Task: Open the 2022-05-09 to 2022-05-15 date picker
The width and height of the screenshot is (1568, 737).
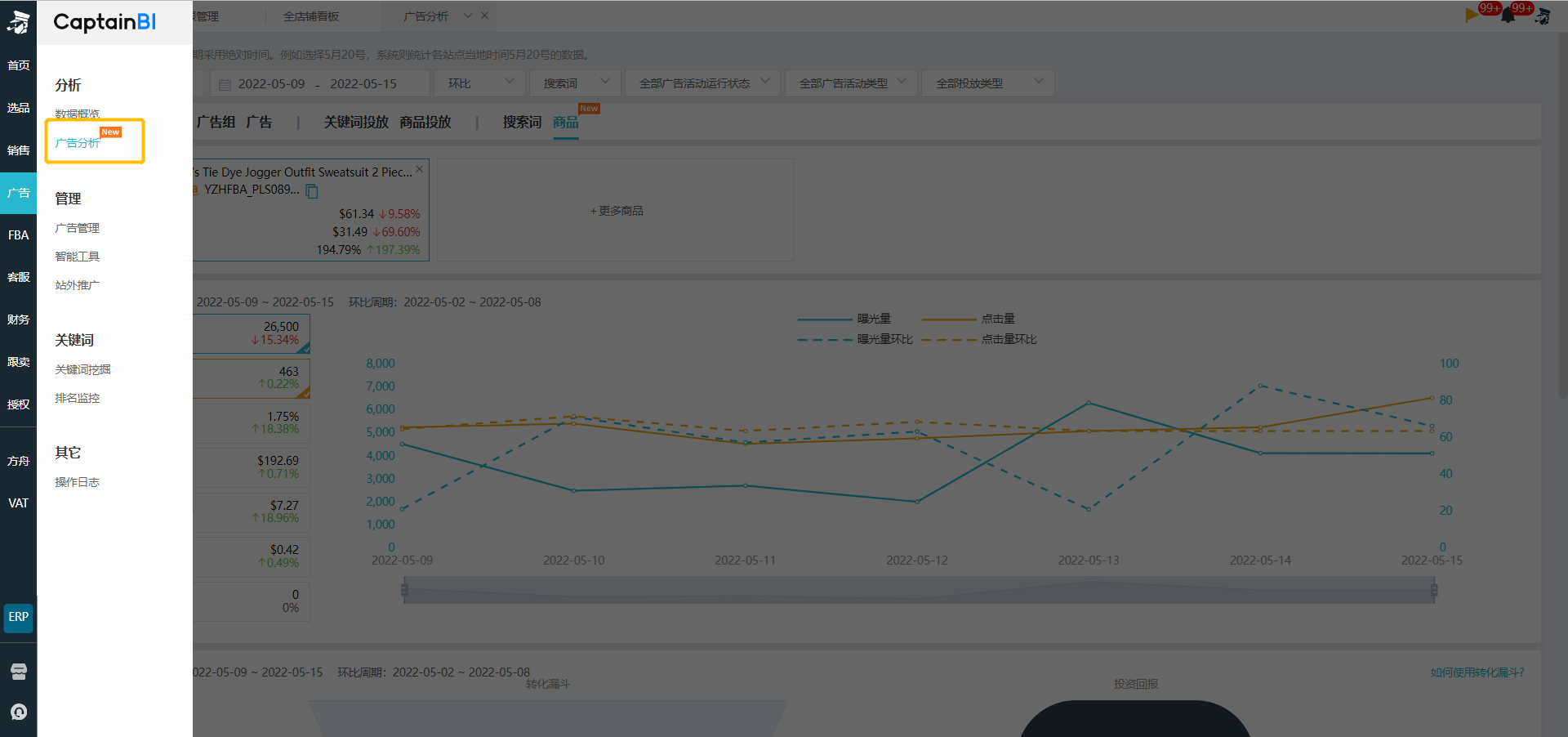Action: [x=320, y=83]
